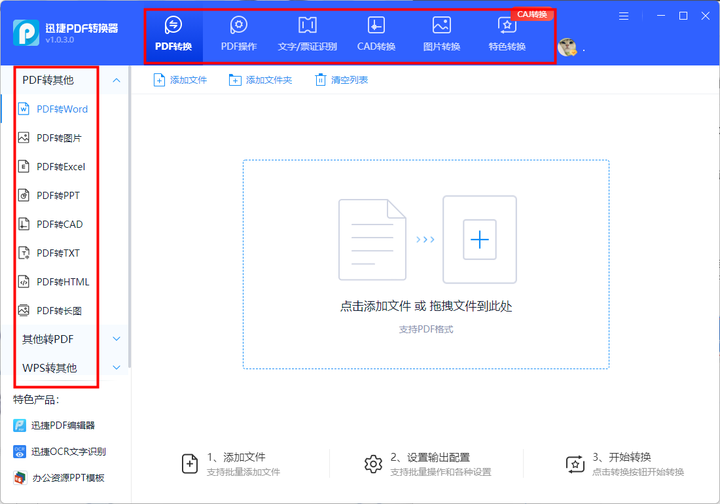Launch 迅捷PDF编辑器 product icon
This screenshot has height=504, width=720.
[21, 425]
